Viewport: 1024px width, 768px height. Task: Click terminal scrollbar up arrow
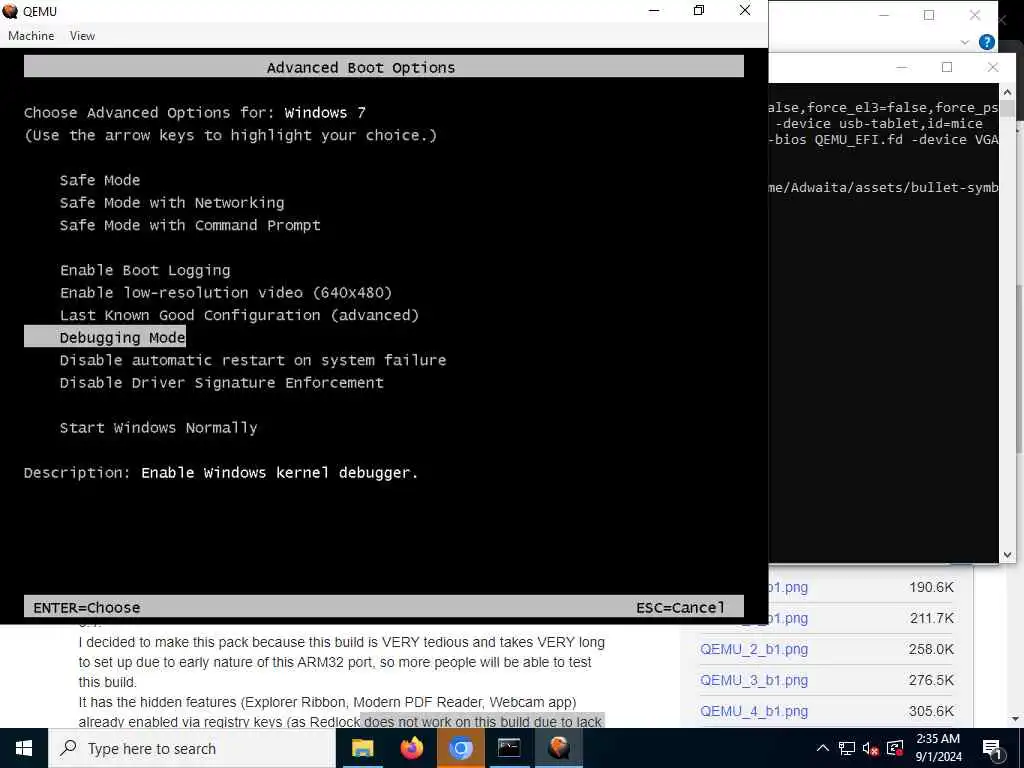pyautogui.click(x=1007, y=93)
